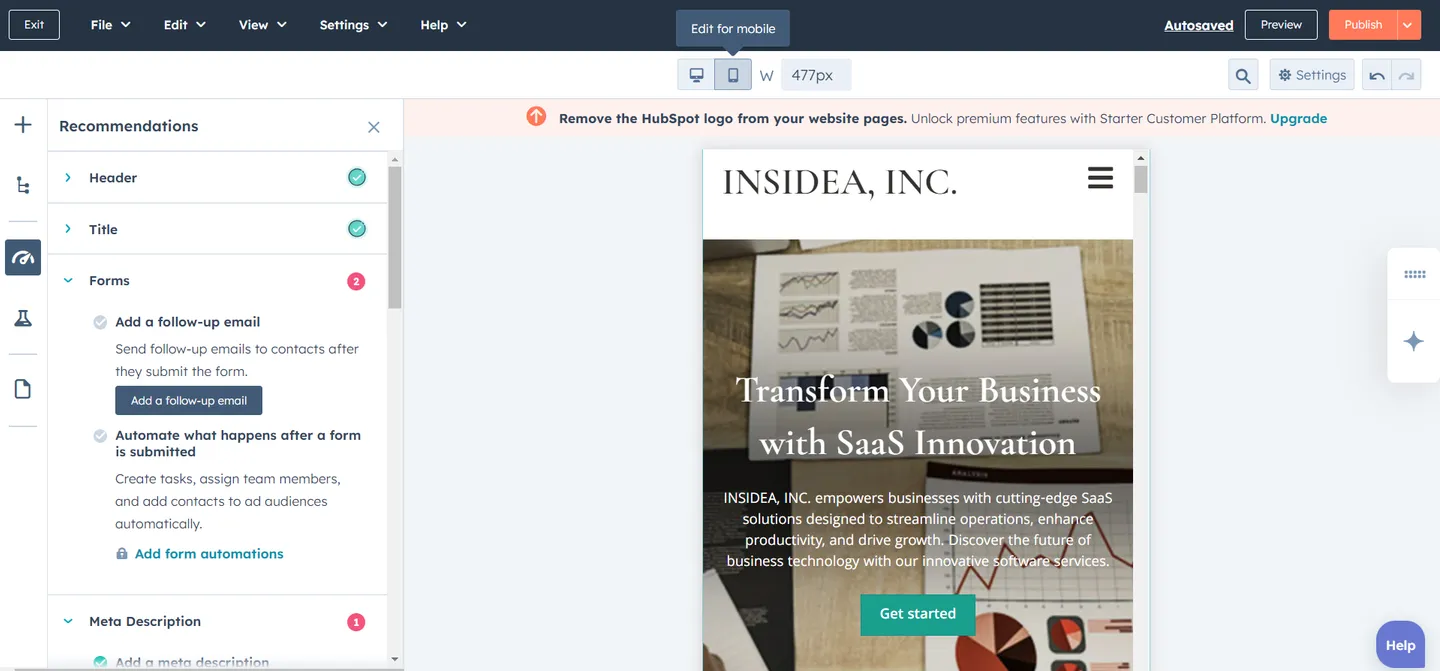Switch to desktop preview icon
Image resolution: width=1440 pixels, height=671 pixels.
tap(696, 75)
